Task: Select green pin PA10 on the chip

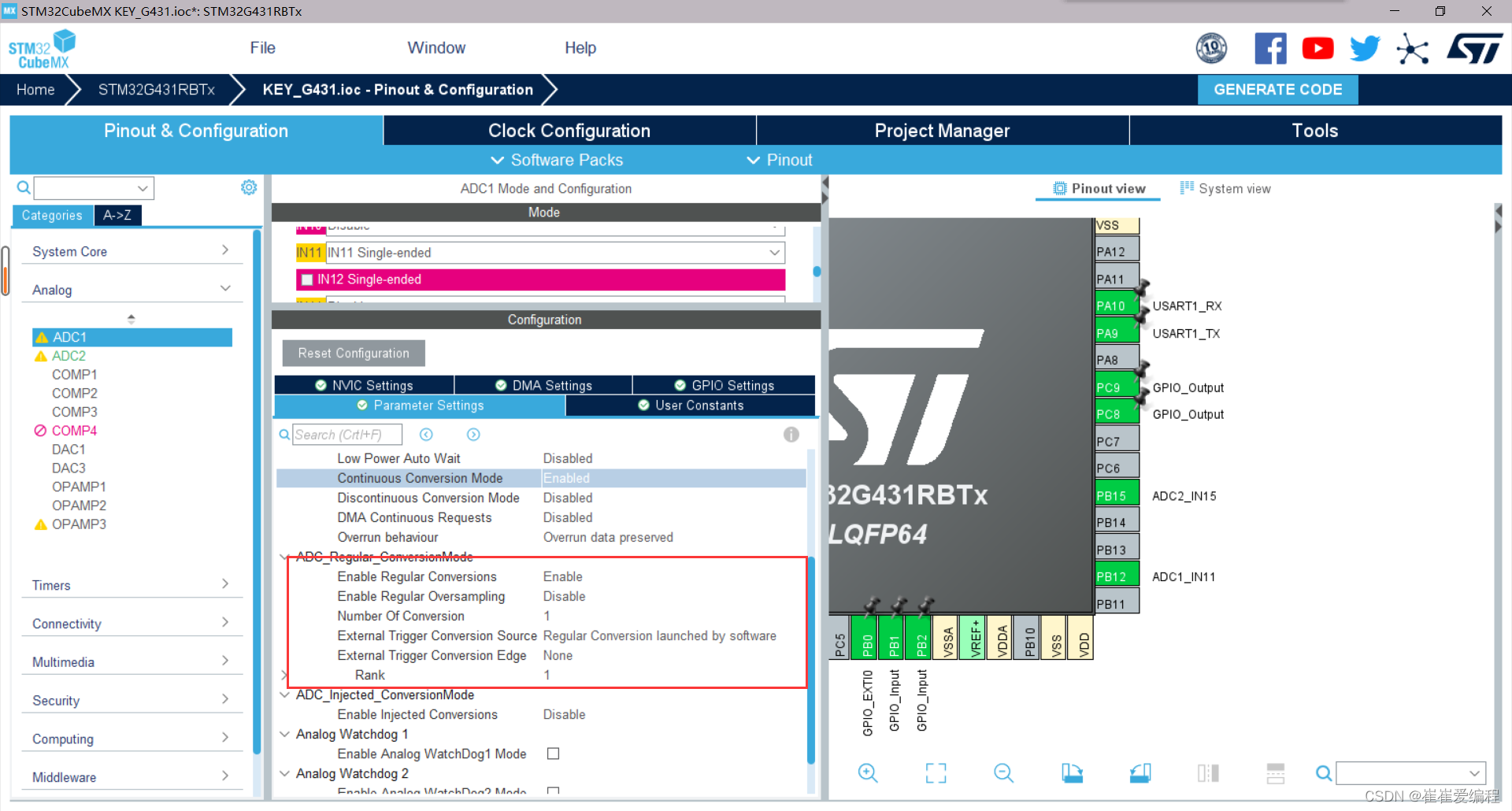Action: pyautogui.click(x=1117, y=306)
